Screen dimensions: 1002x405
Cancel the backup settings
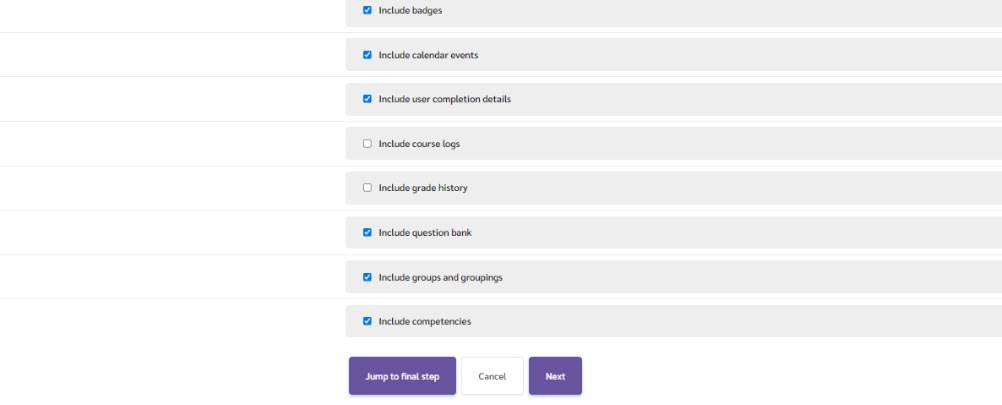click(492, 376)
